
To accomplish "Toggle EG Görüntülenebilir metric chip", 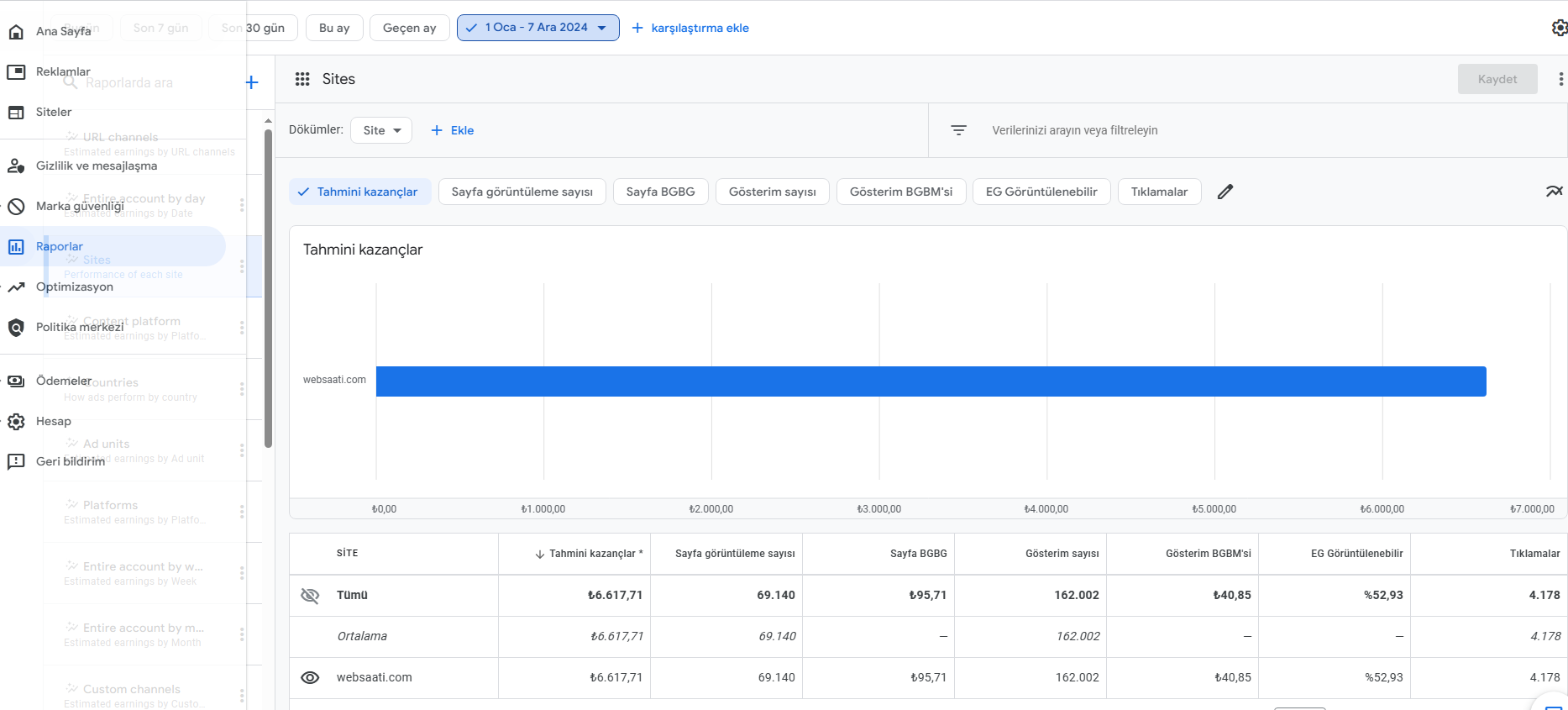I will [1041, 192].
